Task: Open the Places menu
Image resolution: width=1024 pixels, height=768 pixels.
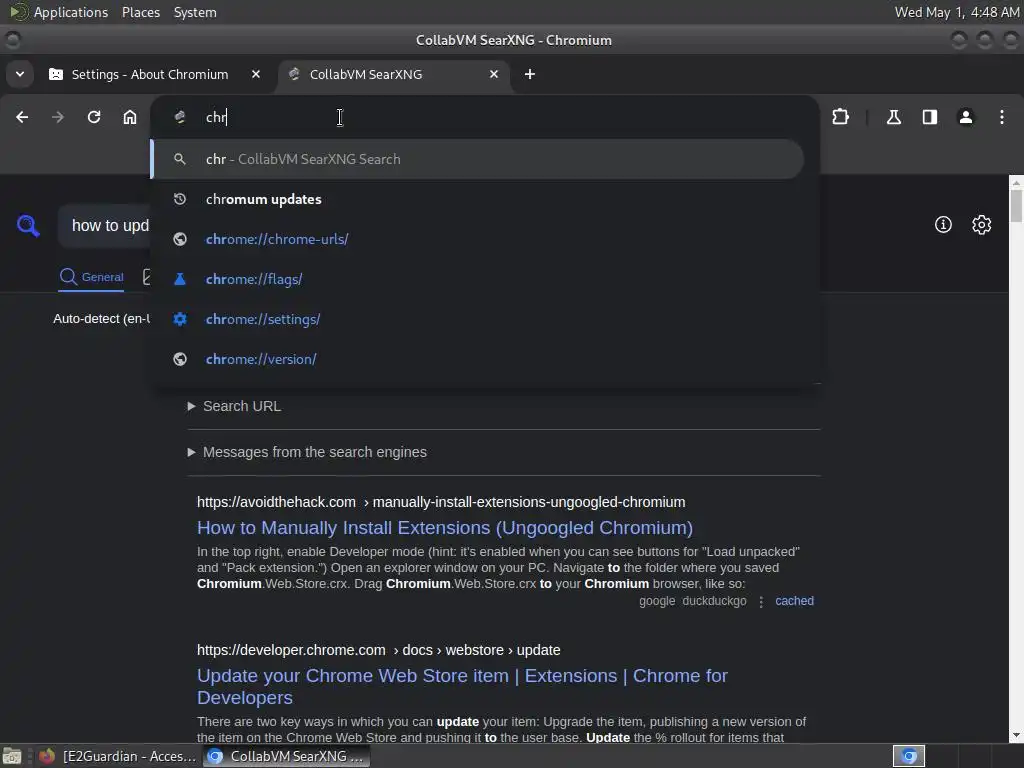Action: coord(140,12)
